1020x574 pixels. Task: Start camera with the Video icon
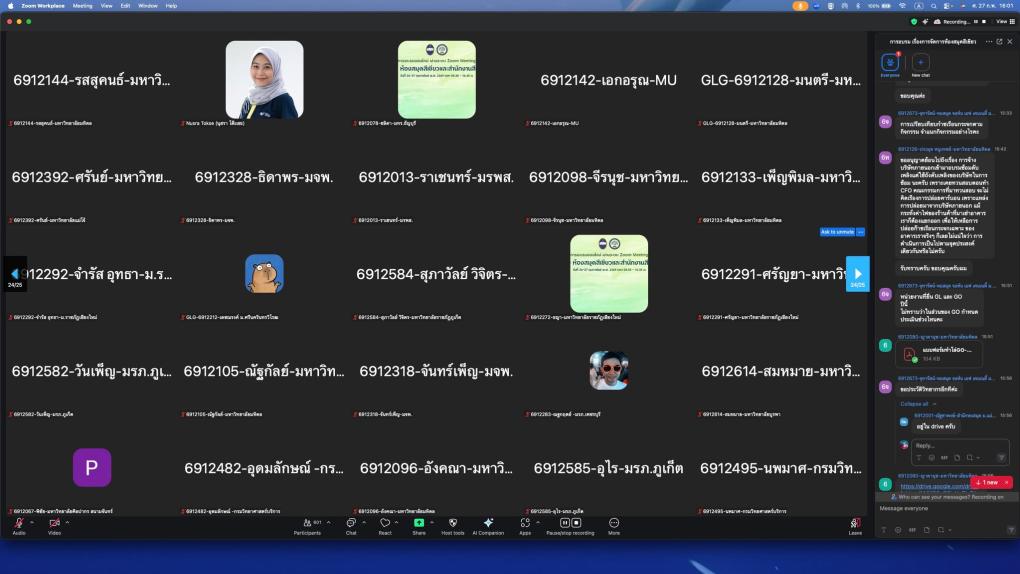coord(54,523)
